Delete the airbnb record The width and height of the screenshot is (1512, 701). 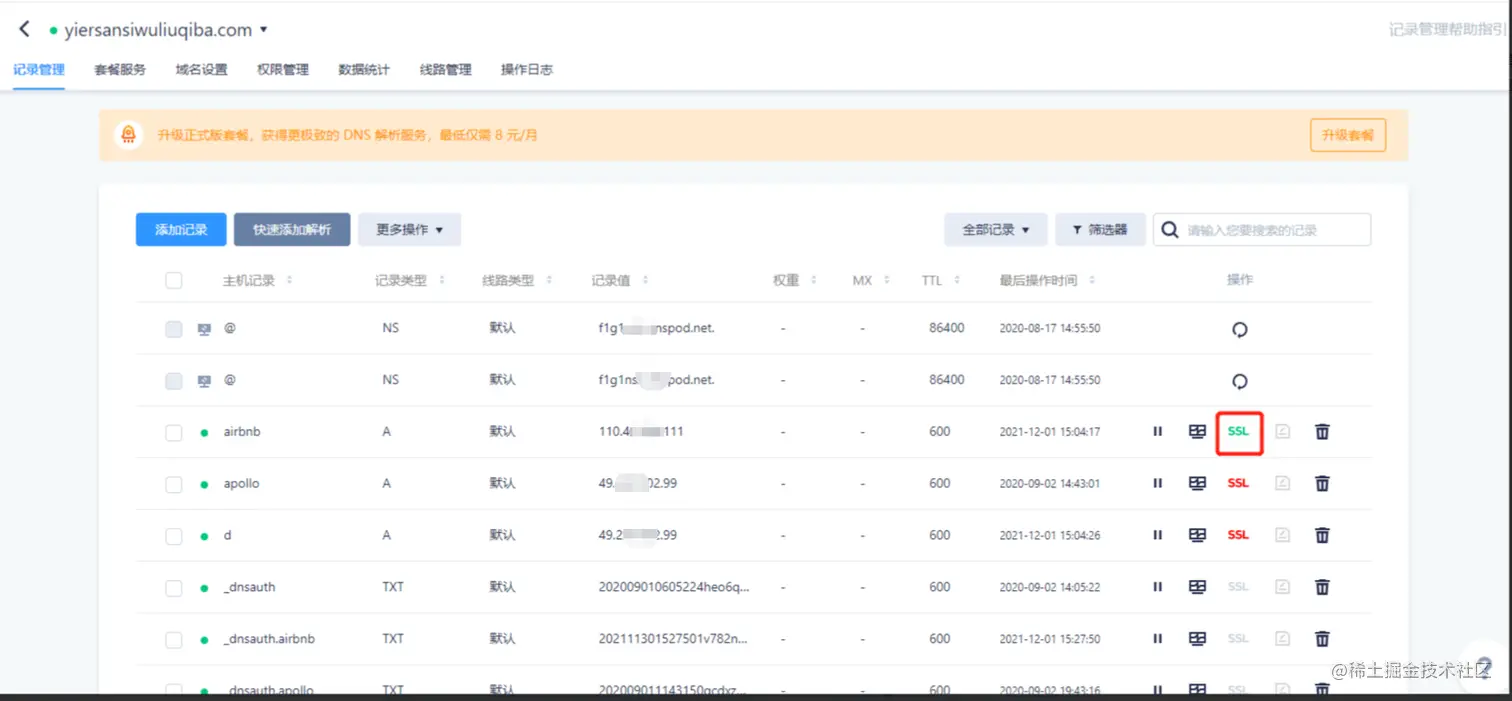click(x=1322, y=432)
